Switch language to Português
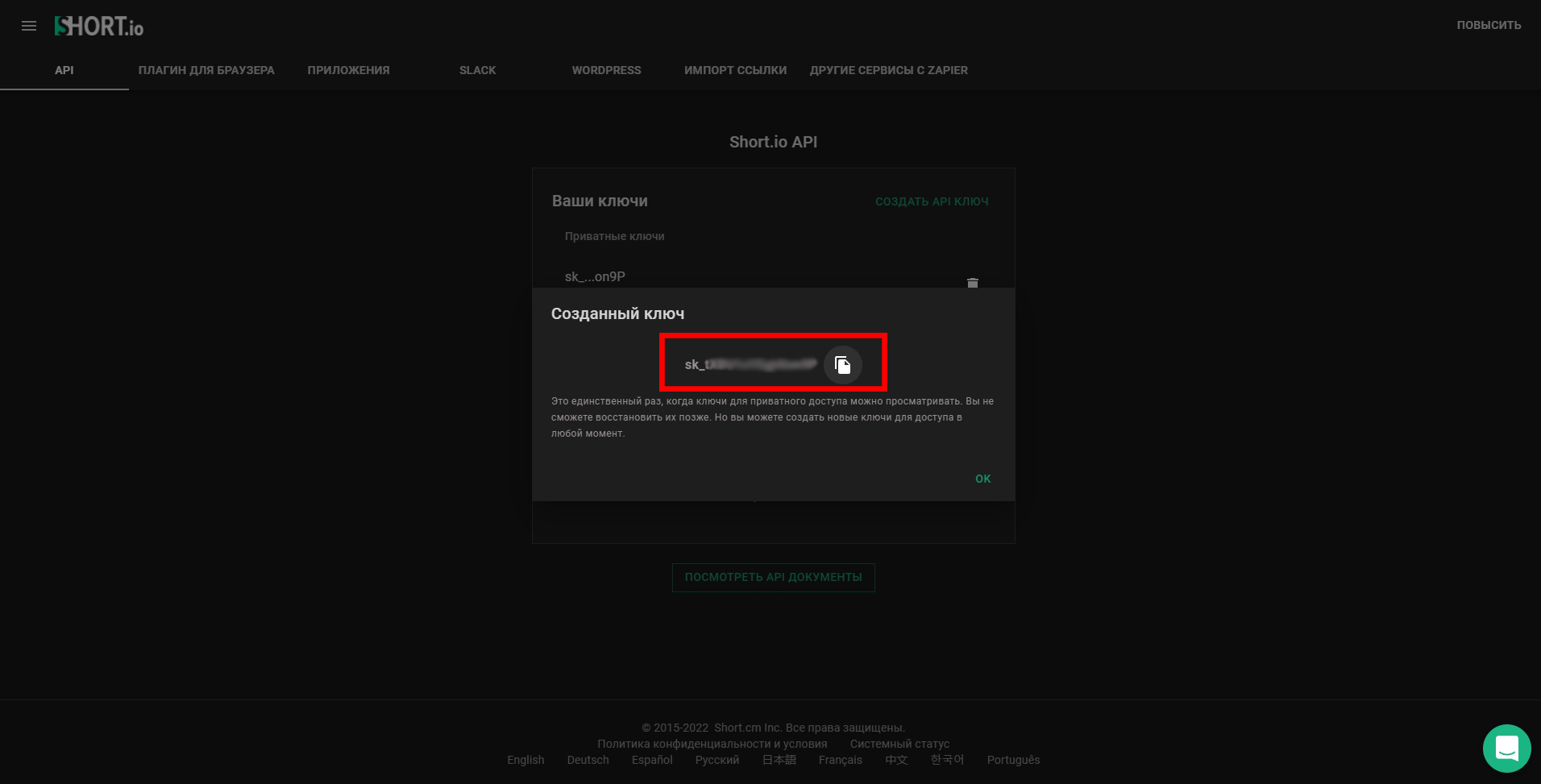The height and width of the screenshot is (784, 1541). click(1013, 760)
